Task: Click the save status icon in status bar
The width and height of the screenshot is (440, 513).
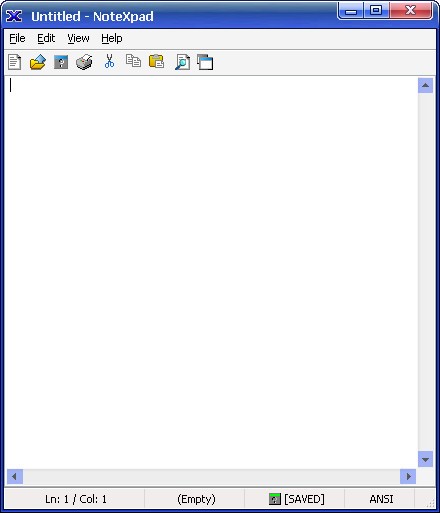Action: (275, 499)
